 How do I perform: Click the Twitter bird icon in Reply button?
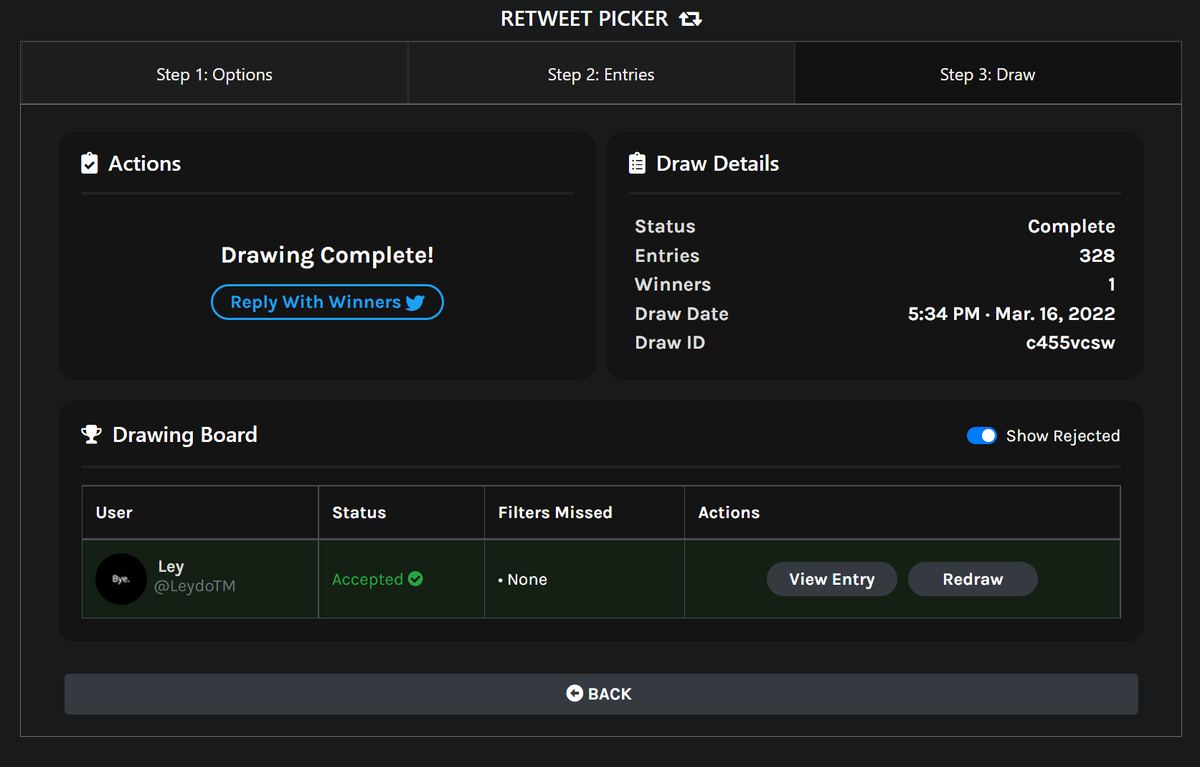click(415, 303)
